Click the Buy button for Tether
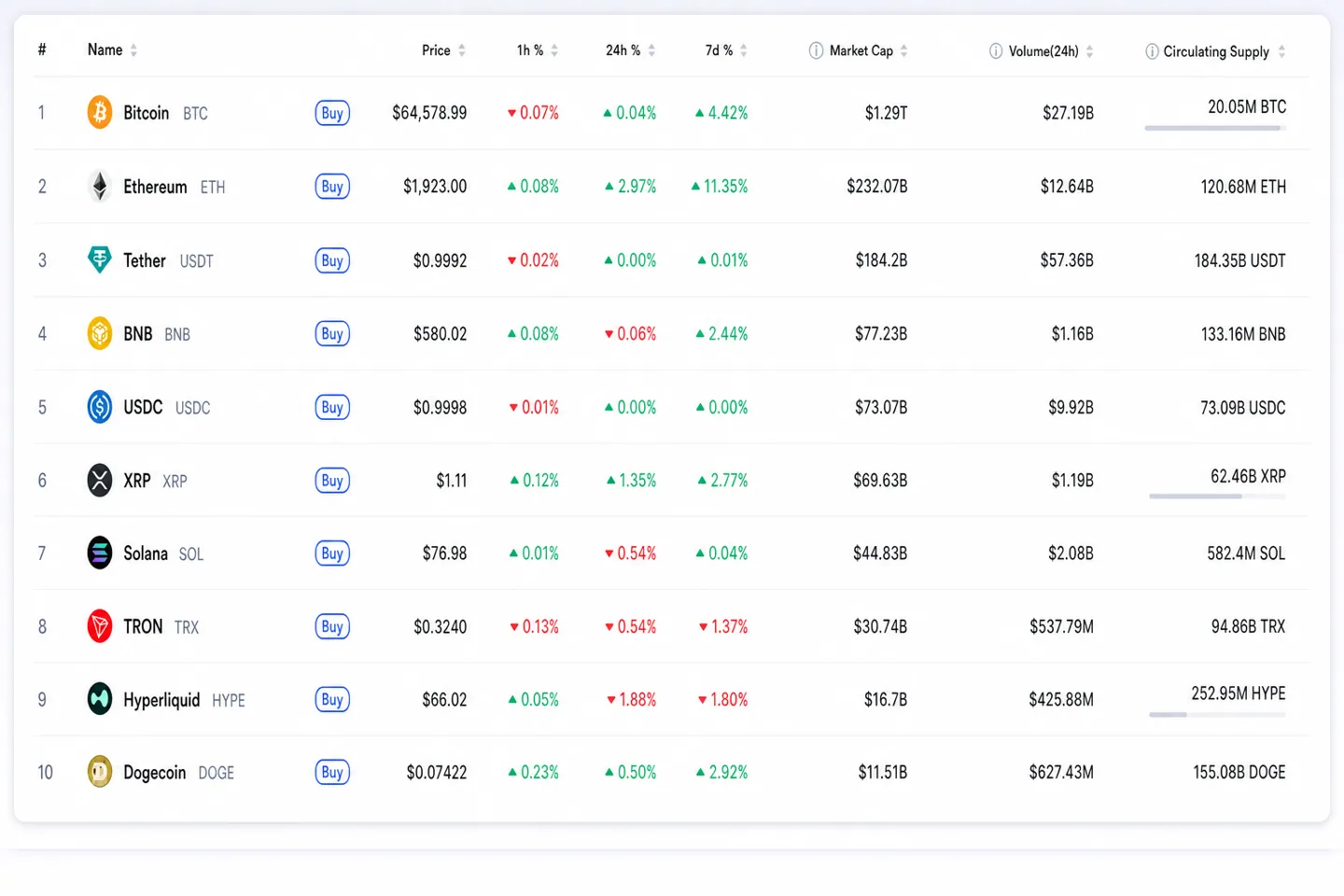Viewport: 1344px width, 896px height. [x=332, y=260]
